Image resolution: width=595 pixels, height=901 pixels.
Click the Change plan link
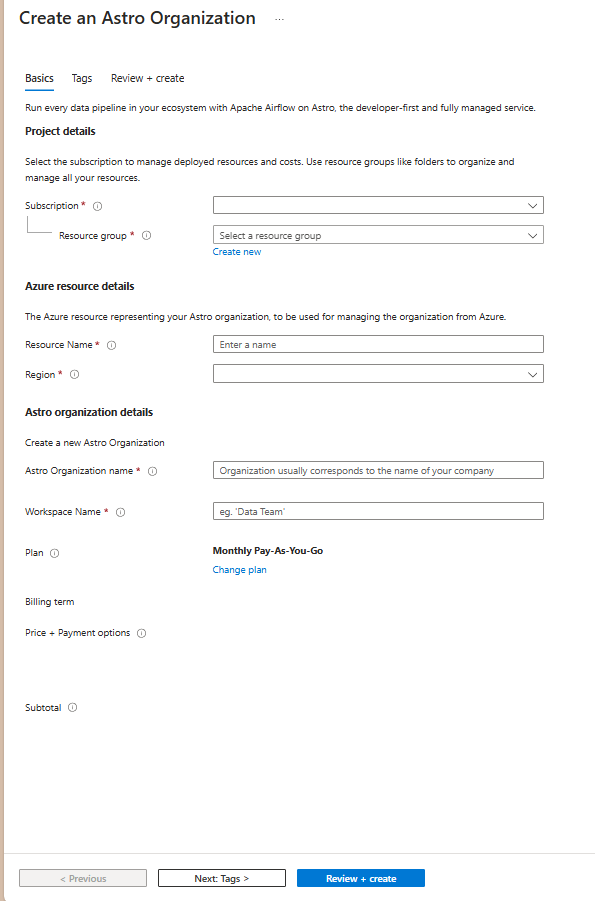[x=239, y=569]
